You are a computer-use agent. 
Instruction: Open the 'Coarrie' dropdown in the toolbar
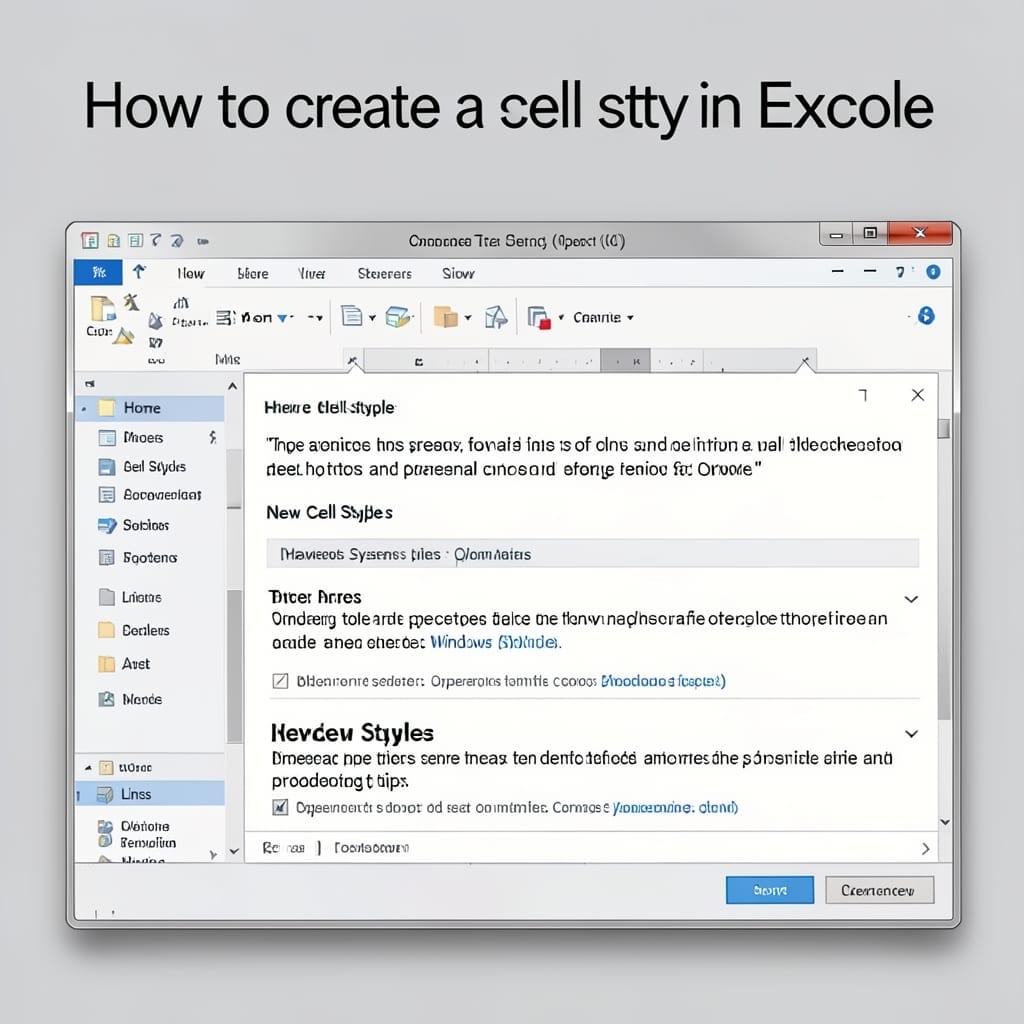tap(603, 317)
